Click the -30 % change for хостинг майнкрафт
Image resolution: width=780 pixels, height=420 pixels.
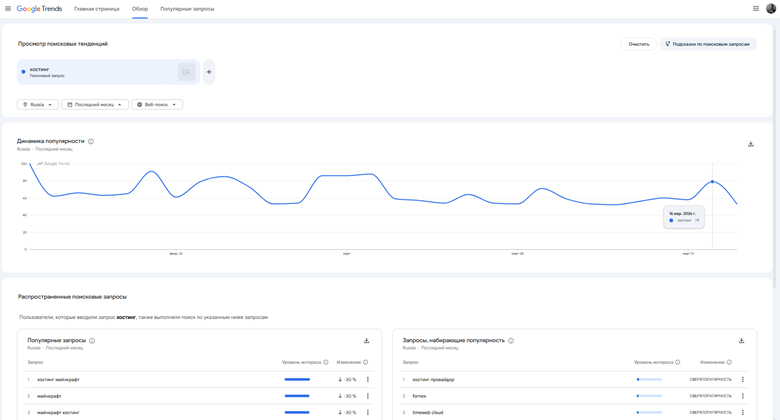[348, 380]
